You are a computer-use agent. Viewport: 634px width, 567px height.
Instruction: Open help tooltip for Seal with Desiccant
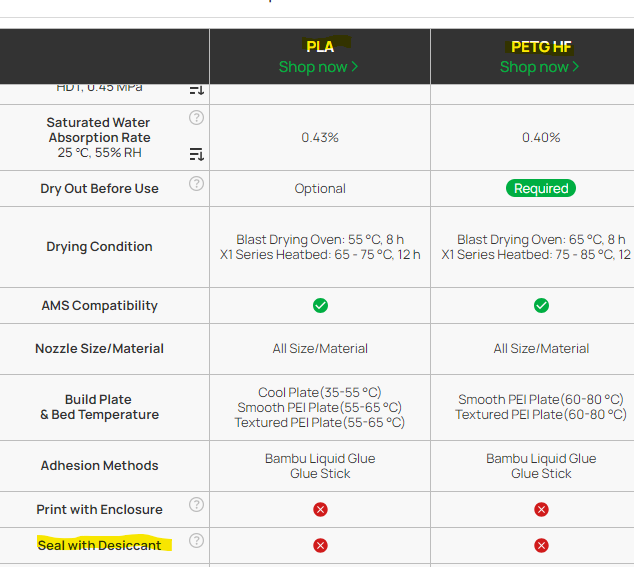[196, 541]
